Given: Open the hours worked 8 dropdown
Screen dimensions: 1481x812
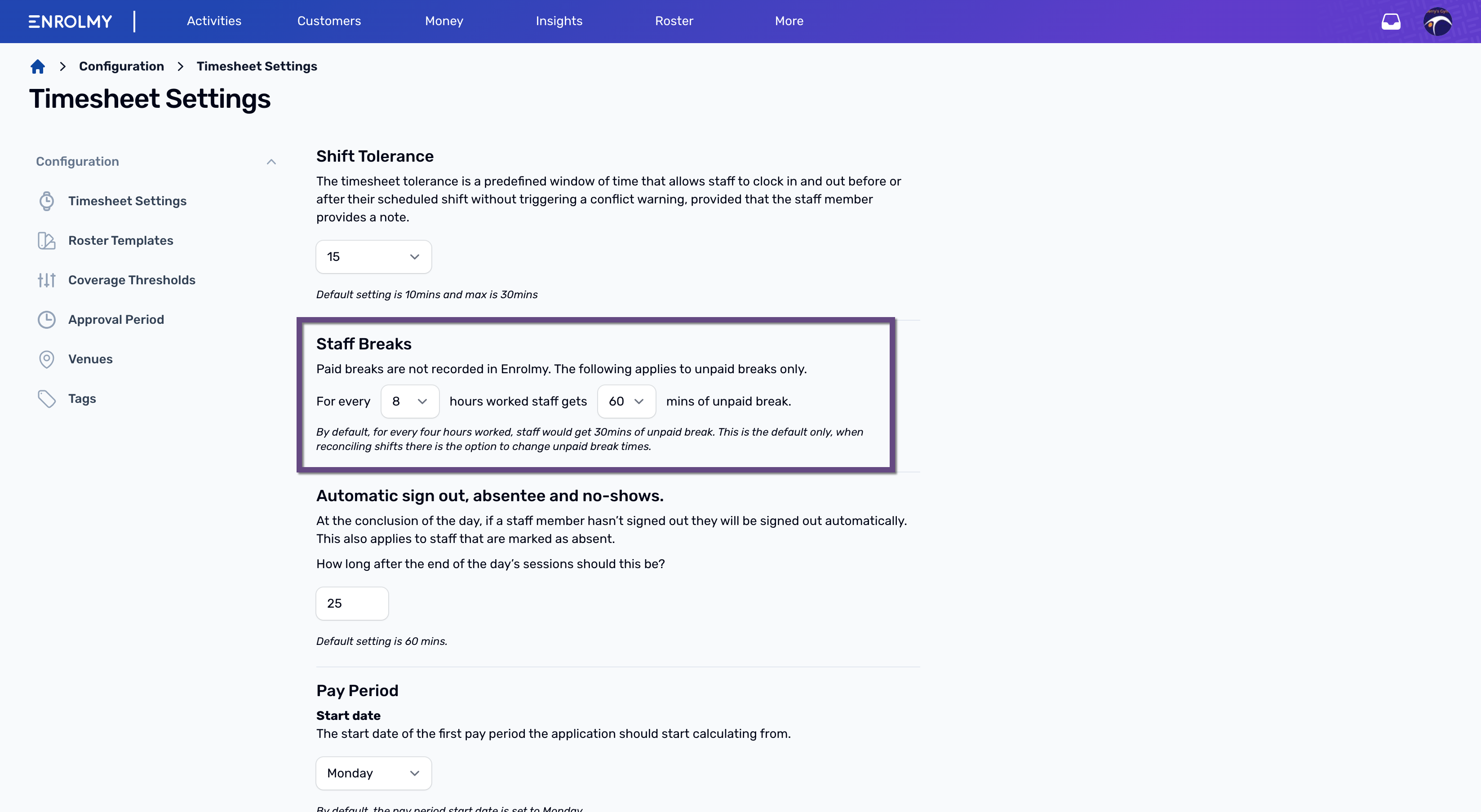Looking at the screenshot, I should (x=410, y=402).
